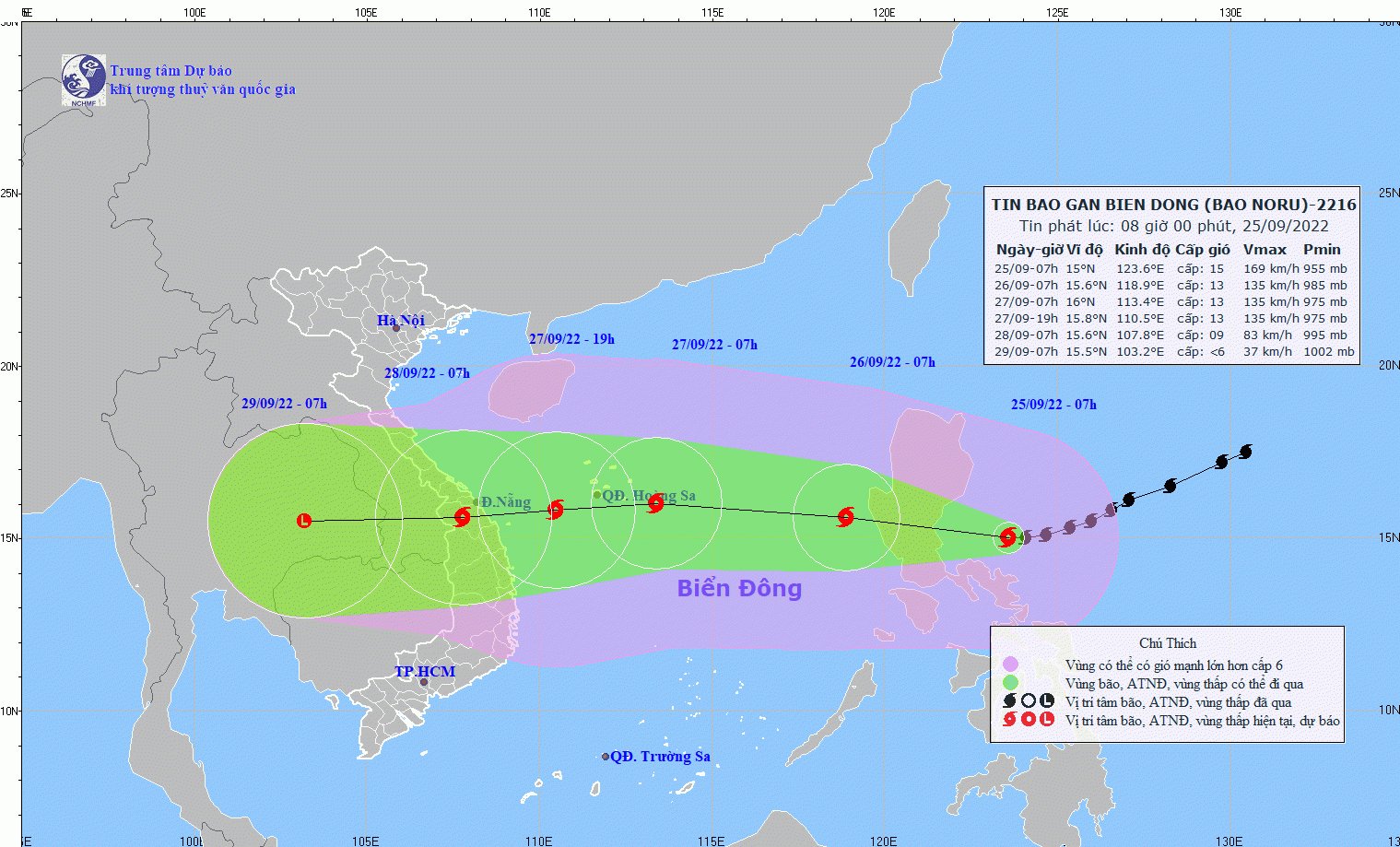This screenshot has width=1400, height=847.
Task: Click the TP.HCM city marker
Action: 424,682
